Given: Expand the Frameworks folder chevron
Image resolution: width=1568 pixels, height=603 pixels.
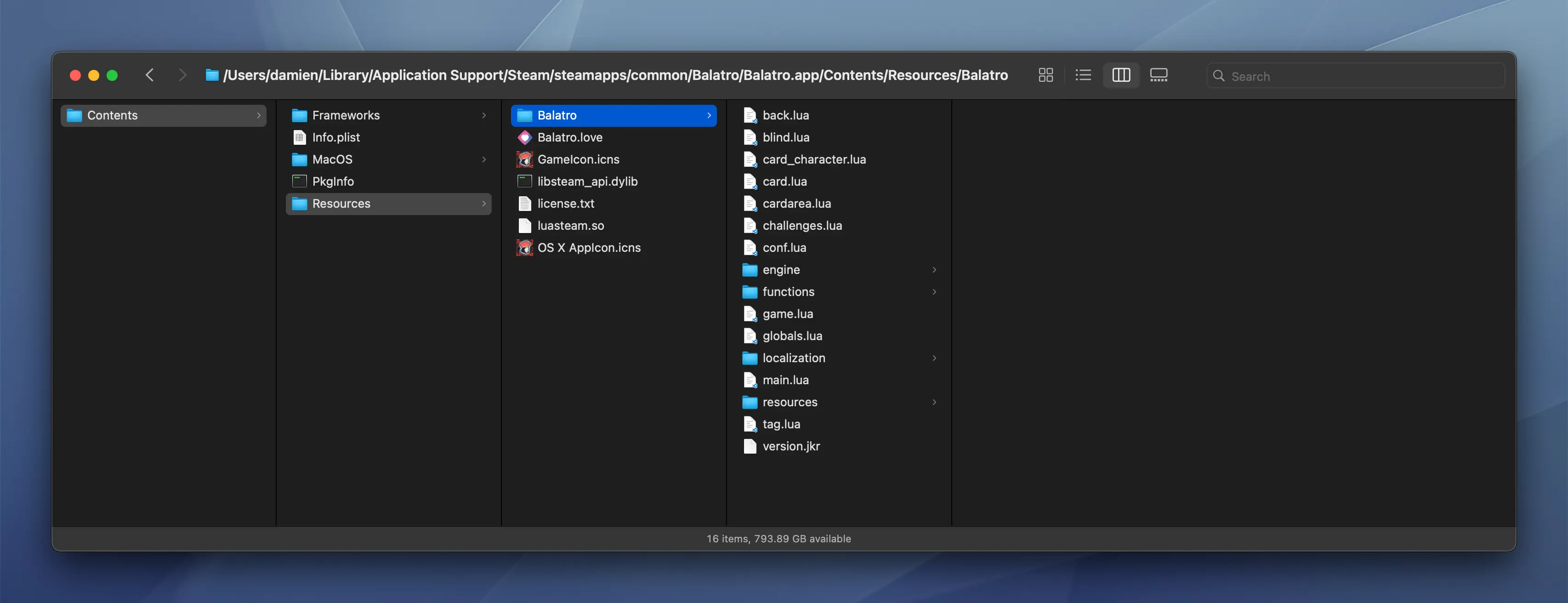Looking at the screenshot, I should coord(484,115).
